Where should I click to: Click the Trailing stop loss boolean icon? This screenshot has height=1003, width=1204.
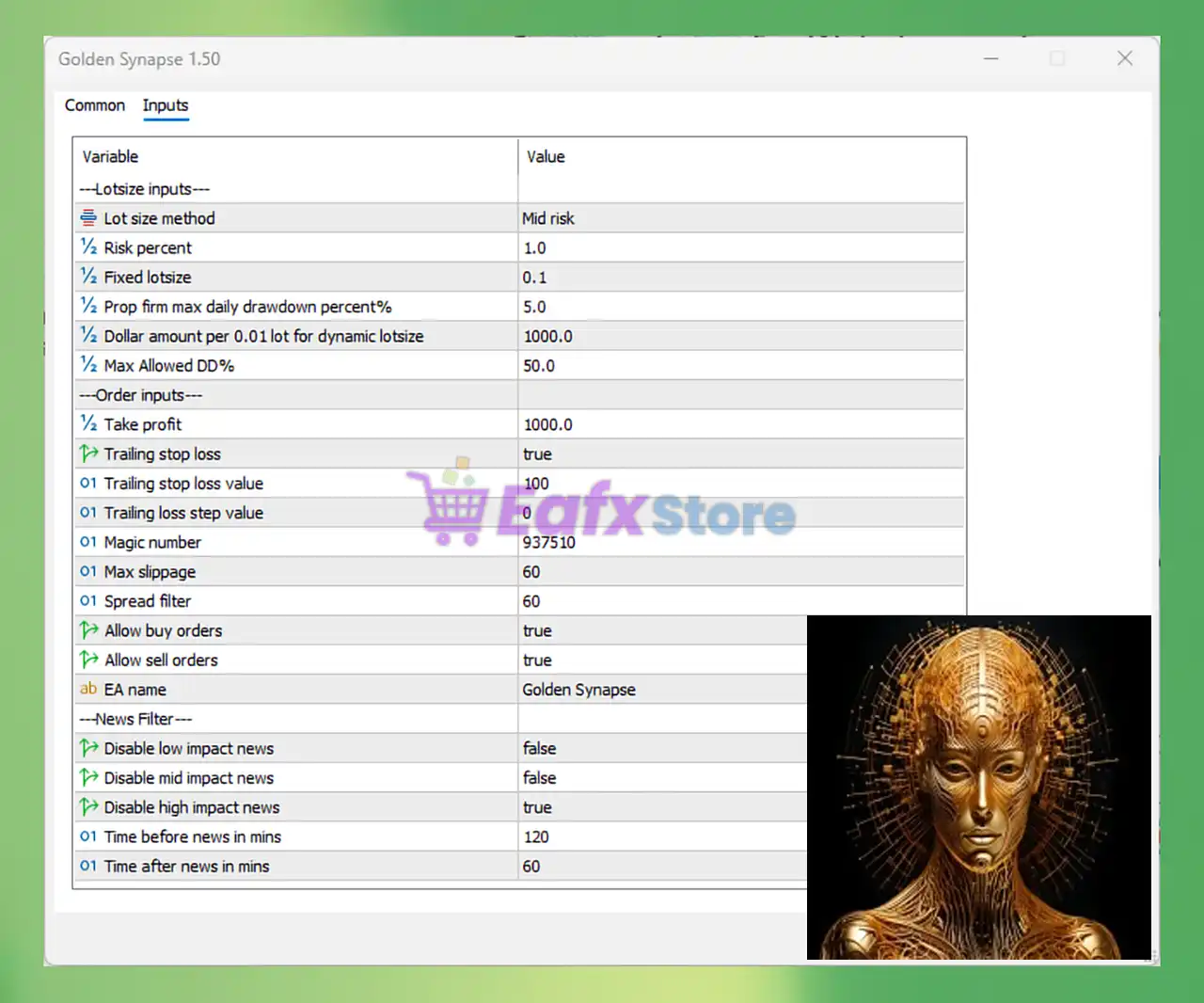coord(88,454)
